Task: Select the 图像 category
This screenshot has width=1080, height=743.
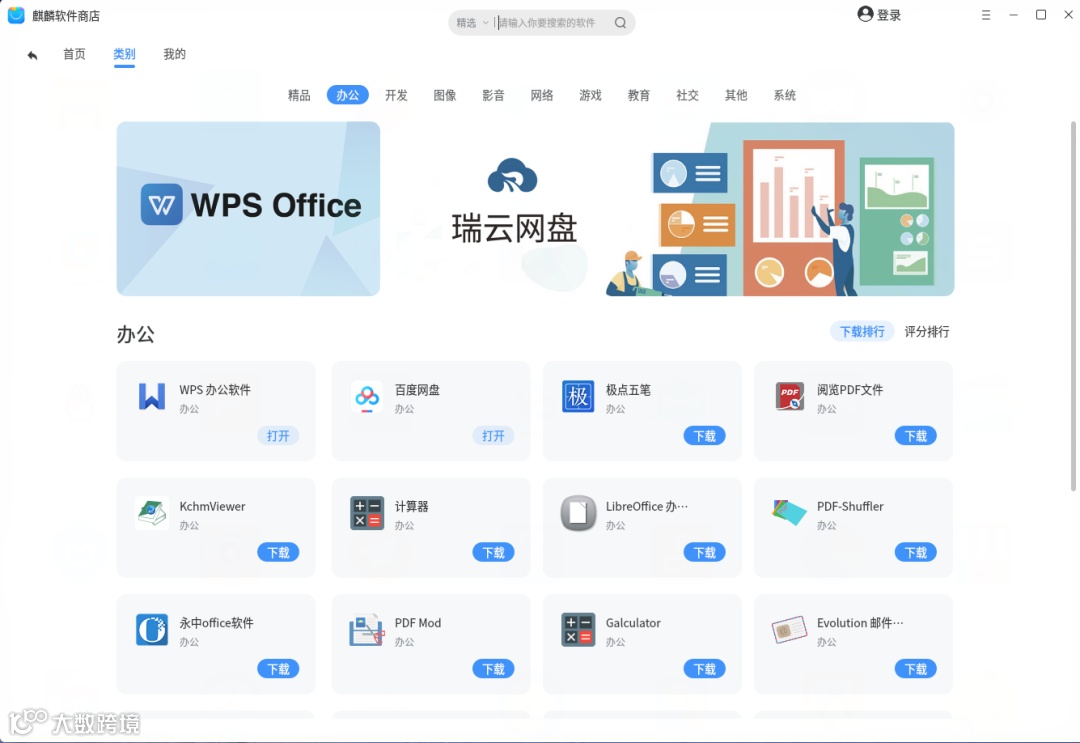Action: coord(444,95)
